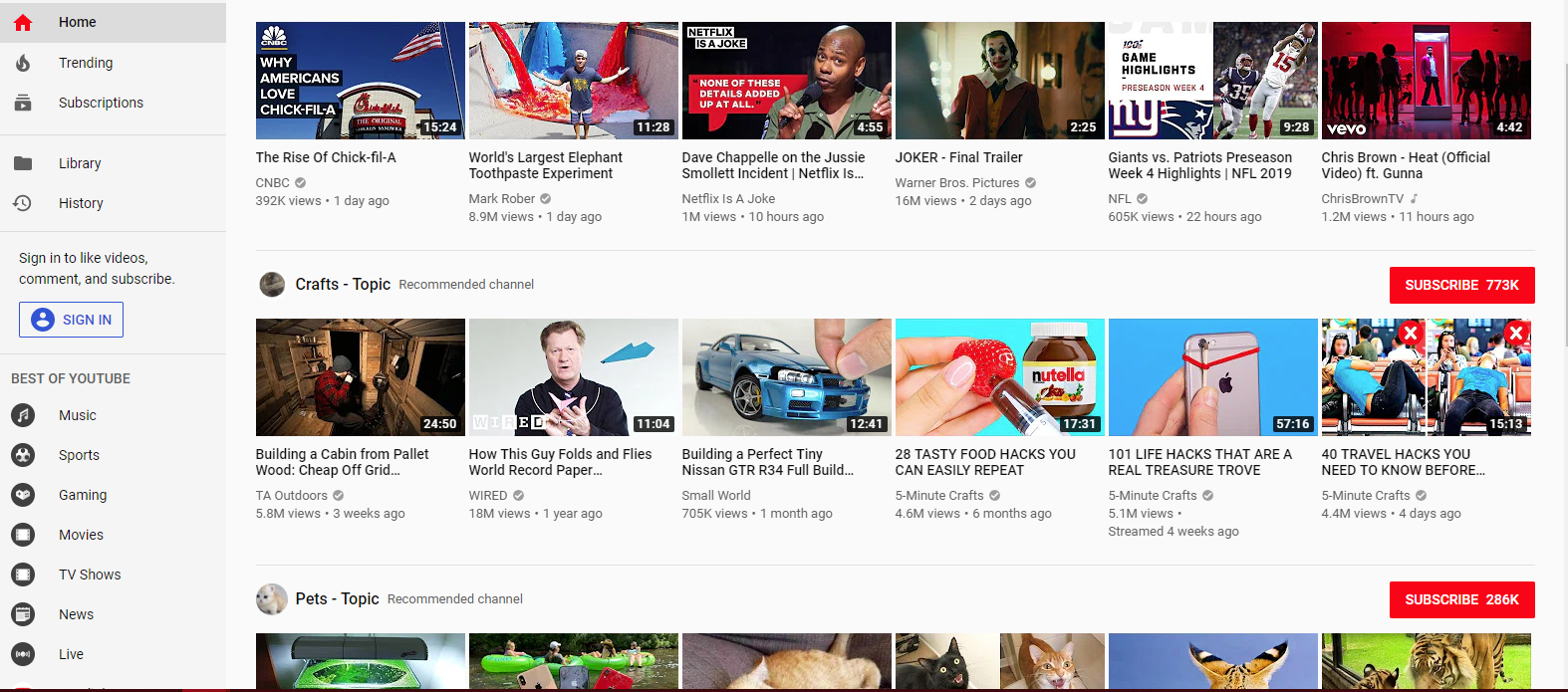The width and height of the screenshot is (1568, 692).
Task: Open History menu entry
Action: coord(113,203)
